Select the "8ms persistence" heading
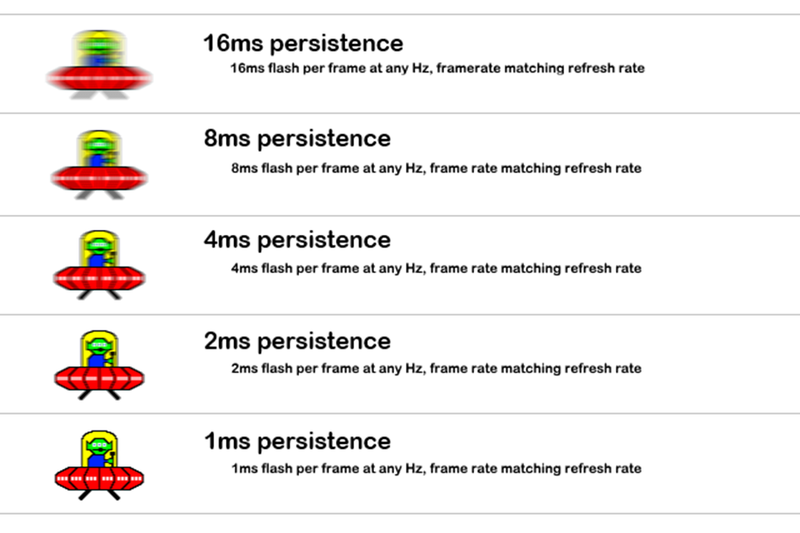800x533 pixels. 296,139
